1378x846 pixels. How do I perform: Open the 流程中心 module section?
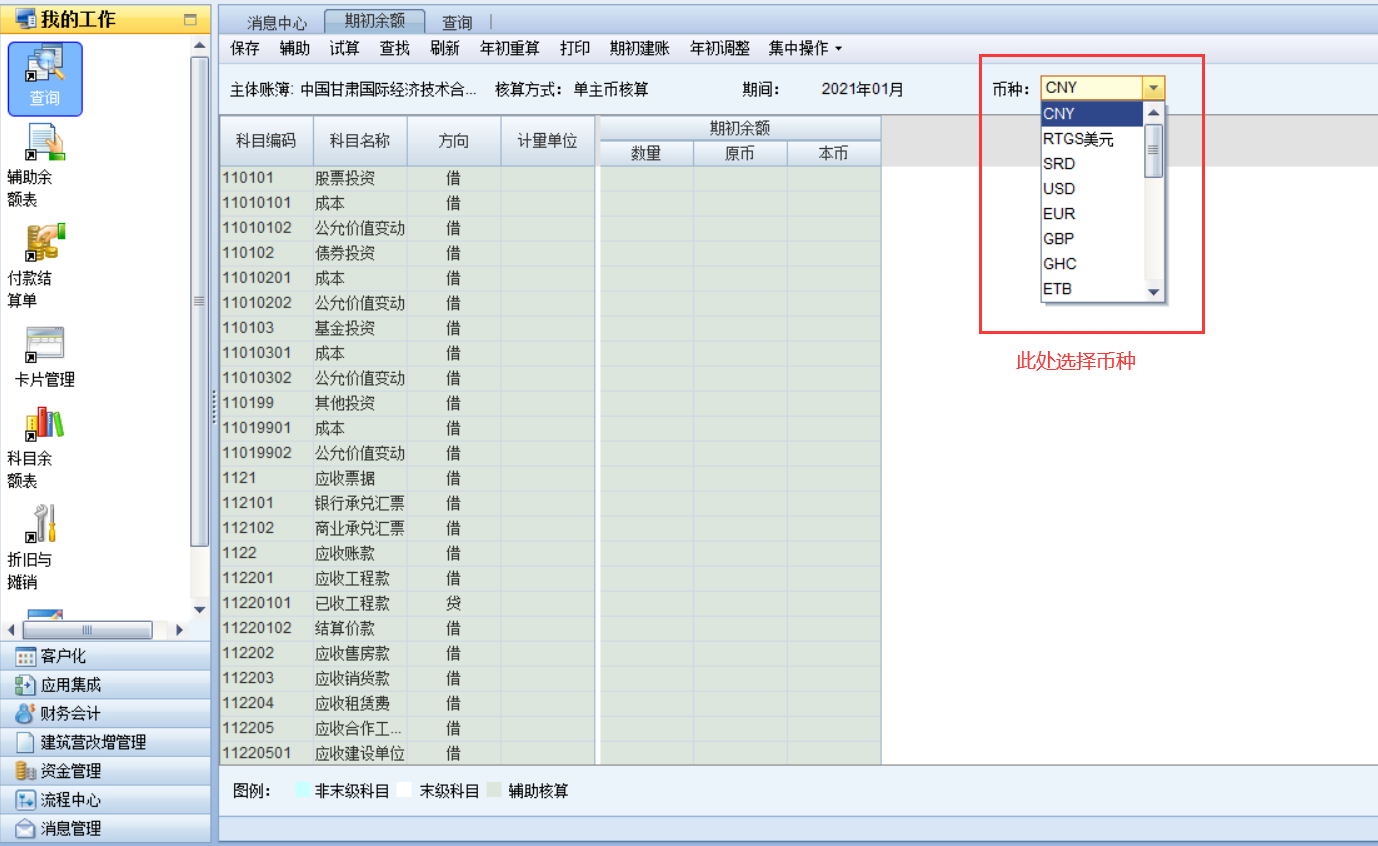pos(106,800)
